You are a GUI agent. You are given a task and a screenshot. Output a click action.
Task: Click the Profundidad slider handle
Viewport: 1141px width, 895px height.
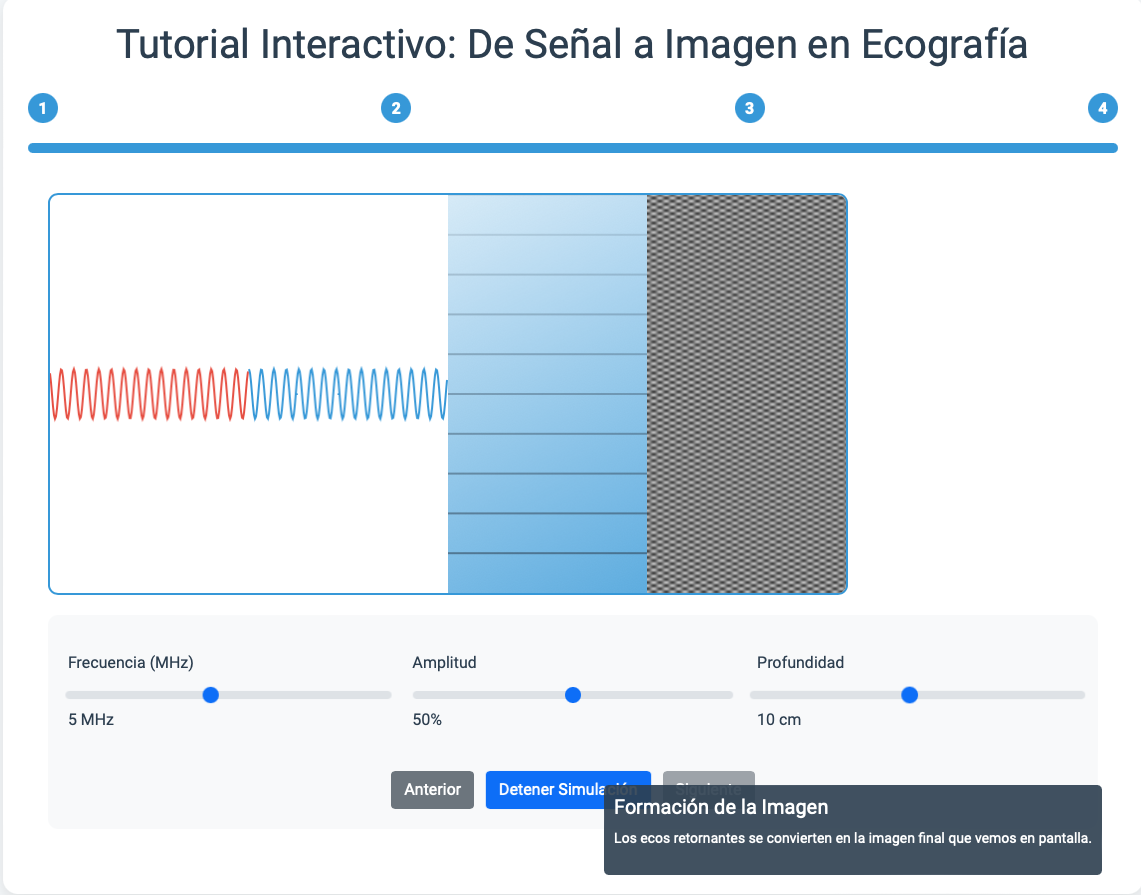[909, 695]
